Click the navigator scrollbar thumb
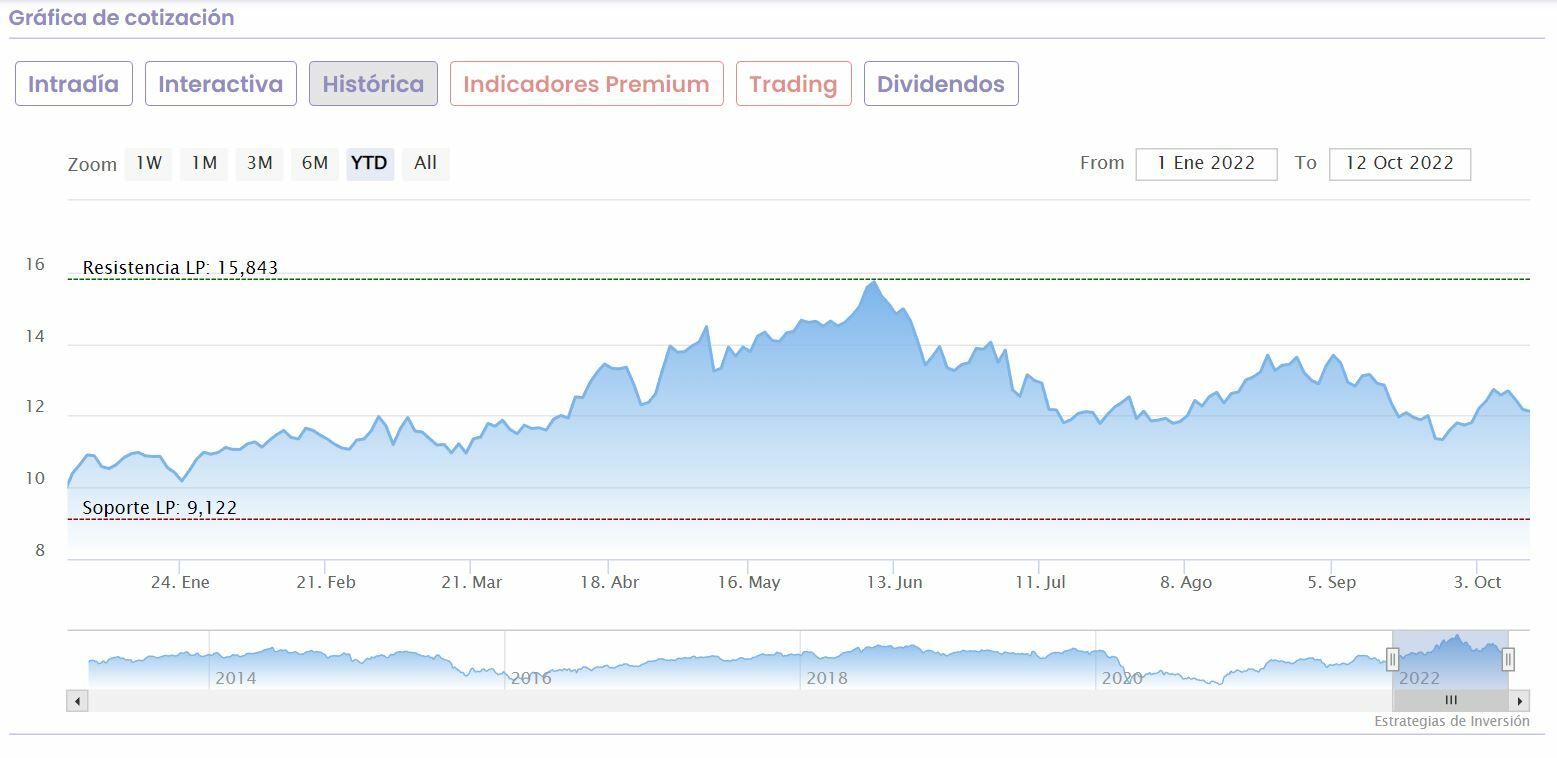This screenshot has width=1557, height=758. [x=1450, y=701]
